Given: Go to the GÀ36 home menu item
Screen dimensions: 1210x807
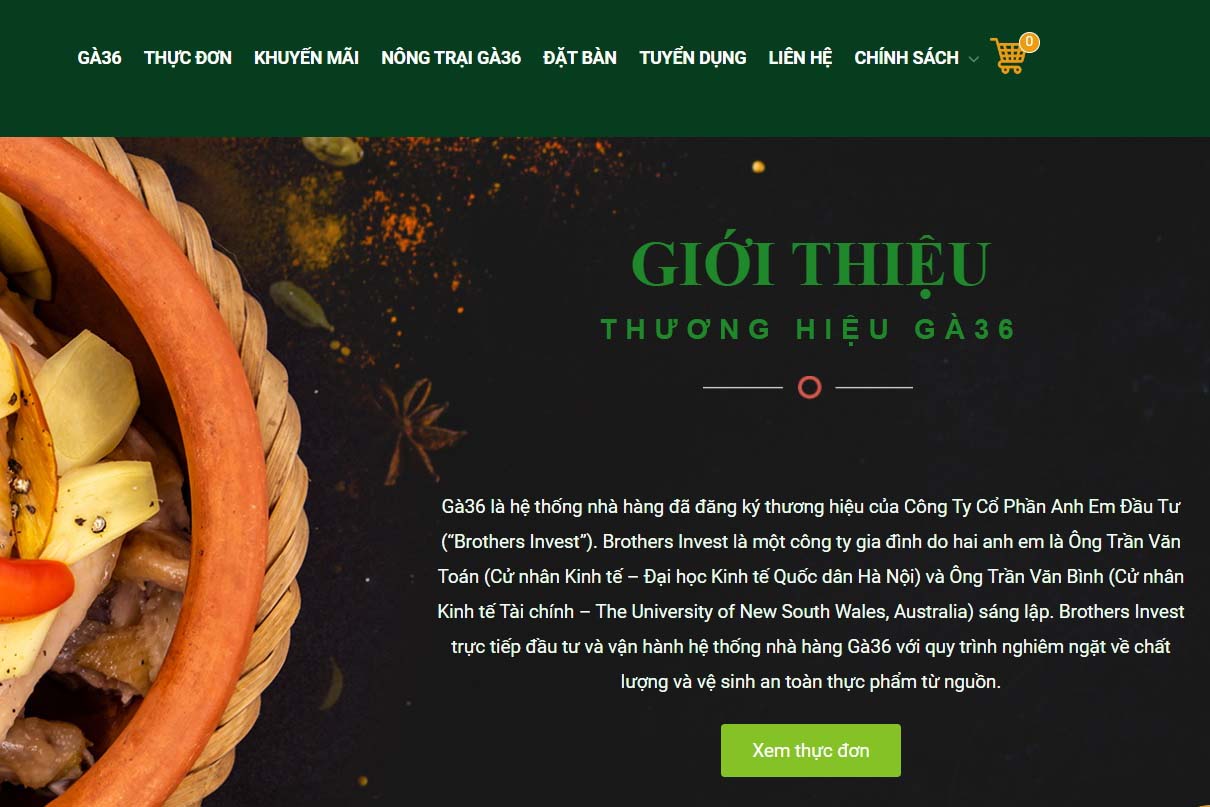Looking at the screenshot, I should [x=99, y=58].
